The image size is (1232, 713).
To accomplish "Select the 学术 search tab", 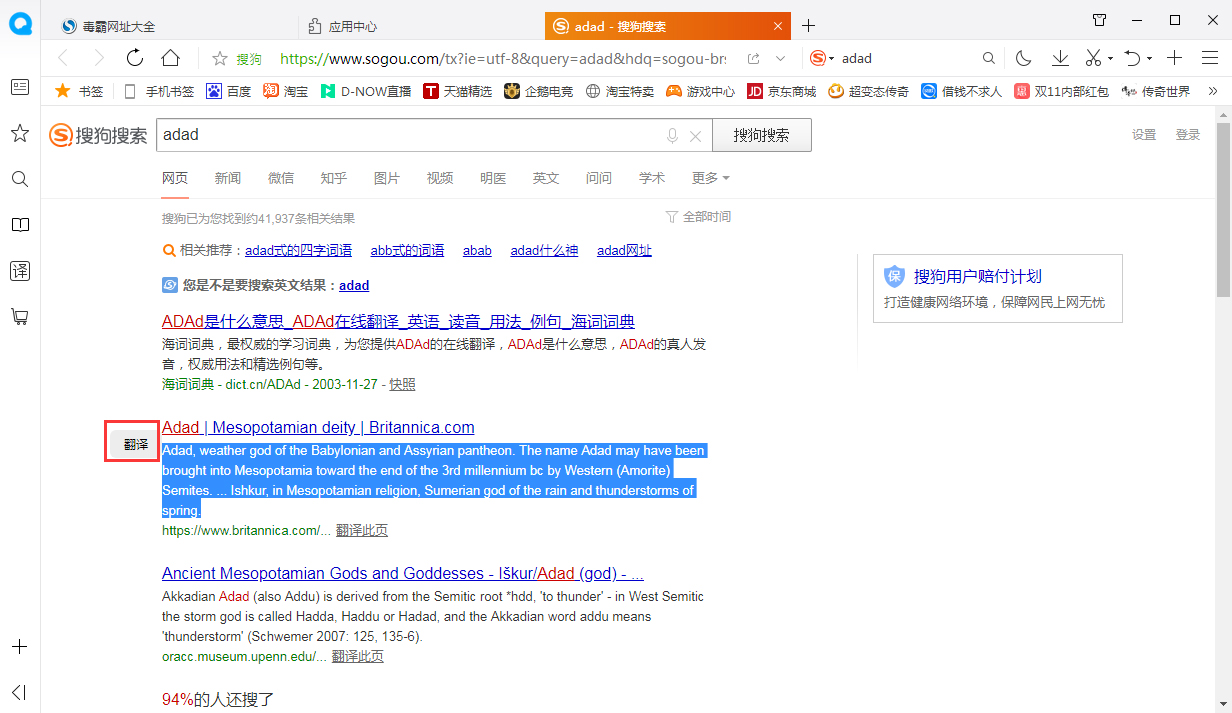I will [652, 178].
